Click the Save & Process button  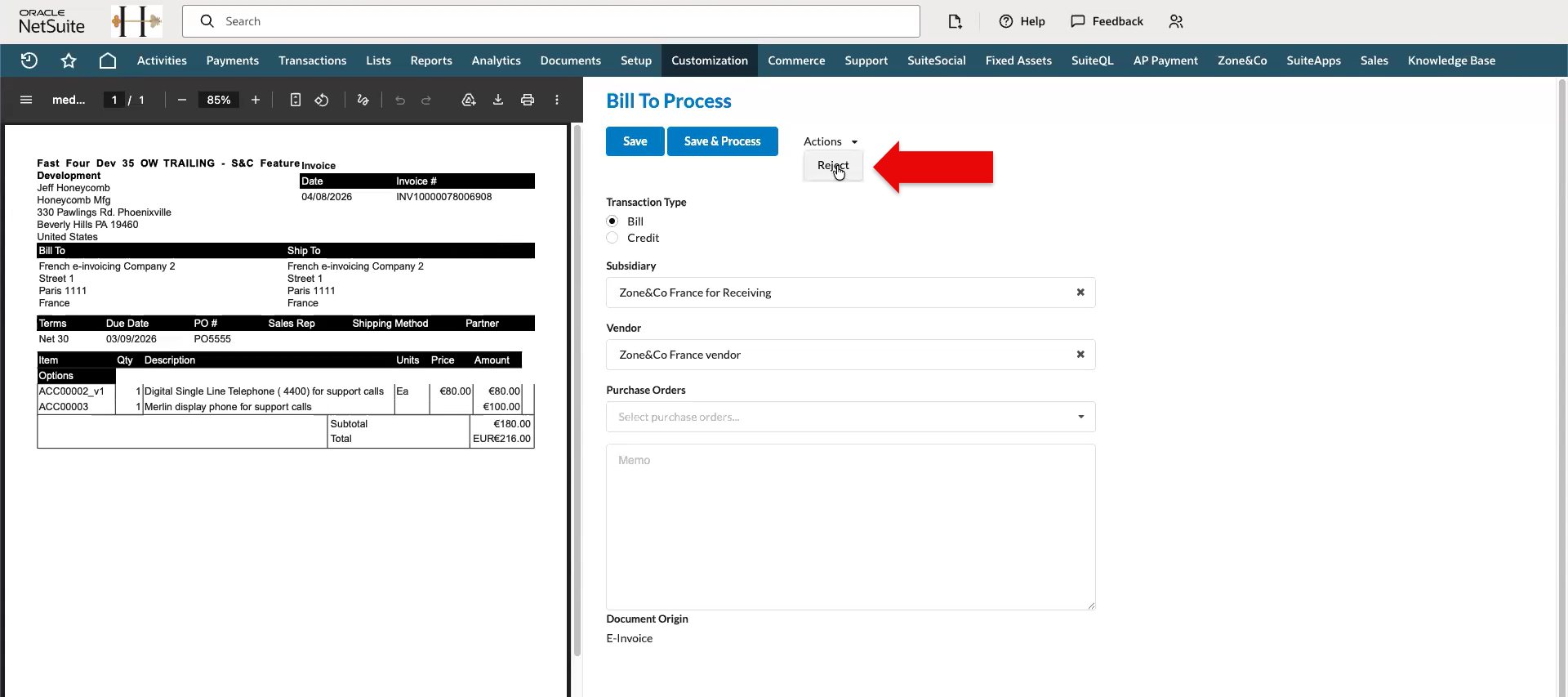point(723,141)
